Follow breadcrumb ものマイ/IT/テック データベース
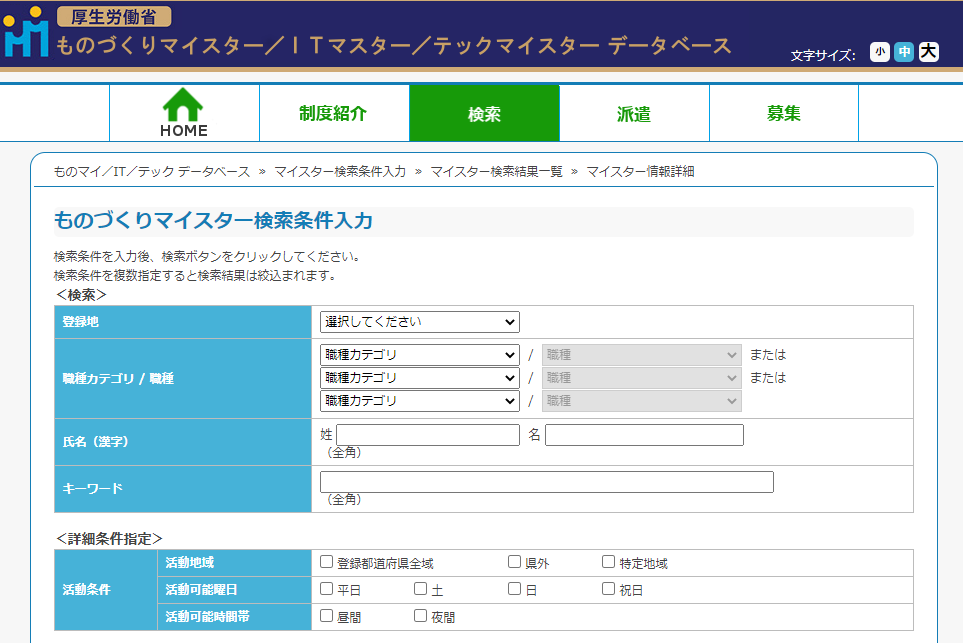 pos(152,171)
